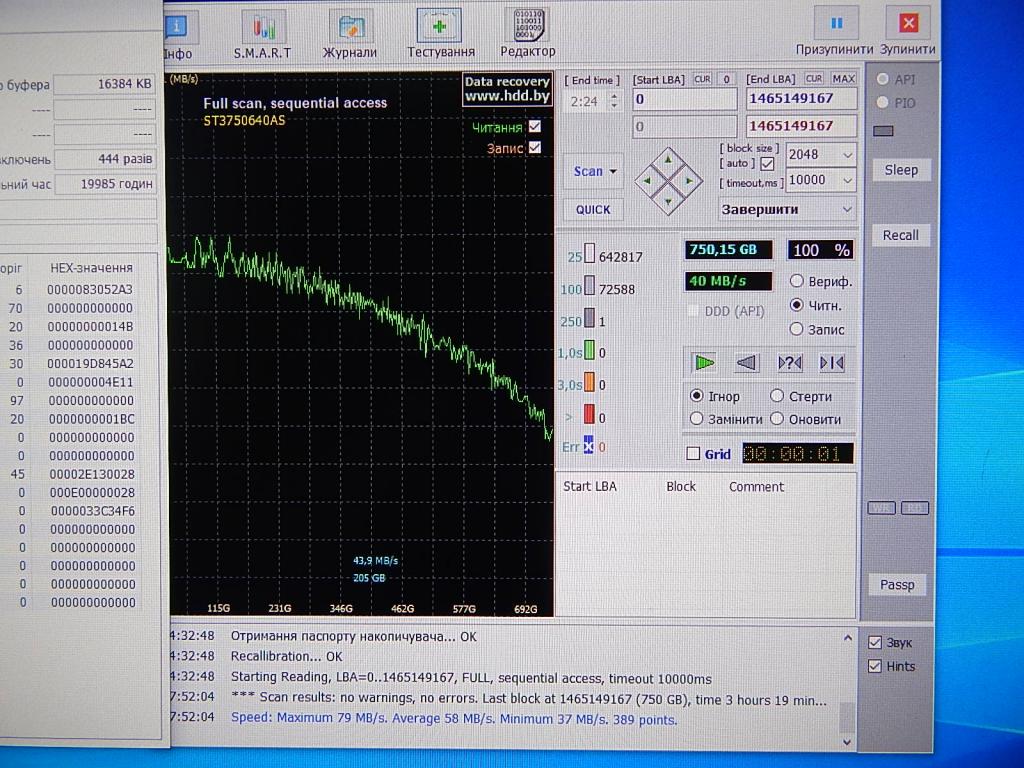Enable the Grid checkbox
Viewport: 1024px width, 768px height.
(x=694, y=453)
